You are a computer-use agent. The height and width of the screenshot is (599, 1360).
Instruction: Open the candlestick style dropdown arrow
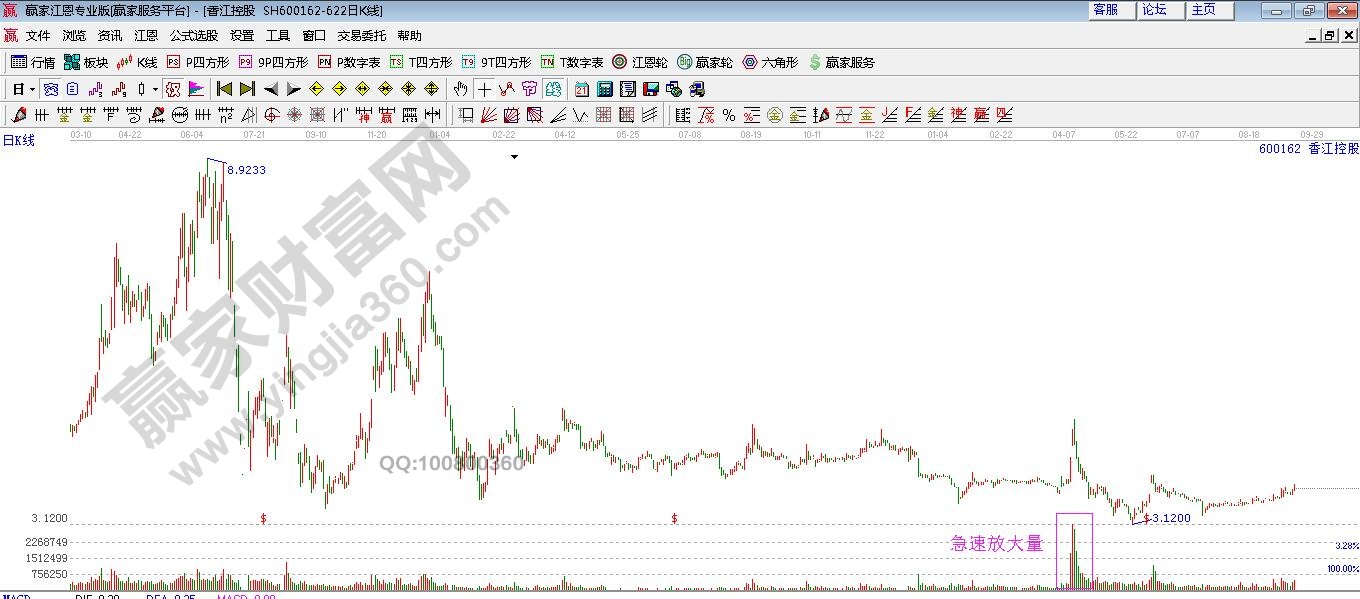click(x=155, y=89)
